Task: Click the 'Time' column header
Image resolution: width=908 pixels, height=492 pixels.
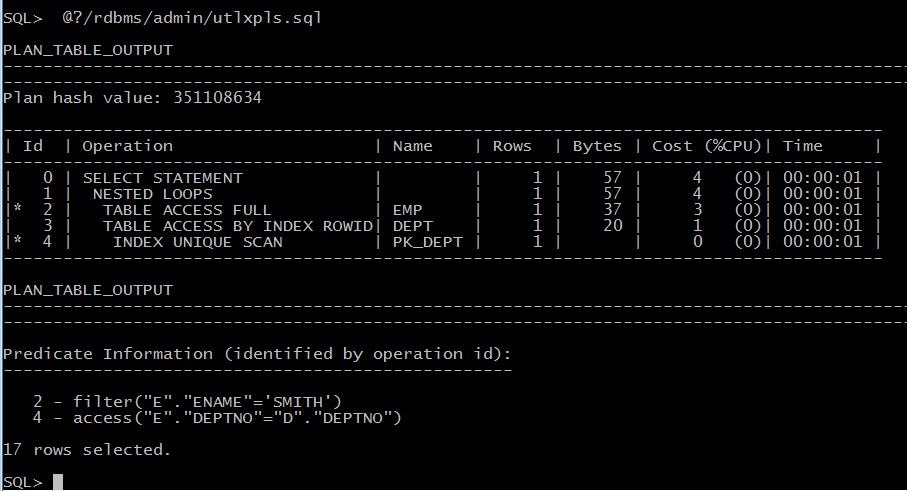Action: pos(803,146)
